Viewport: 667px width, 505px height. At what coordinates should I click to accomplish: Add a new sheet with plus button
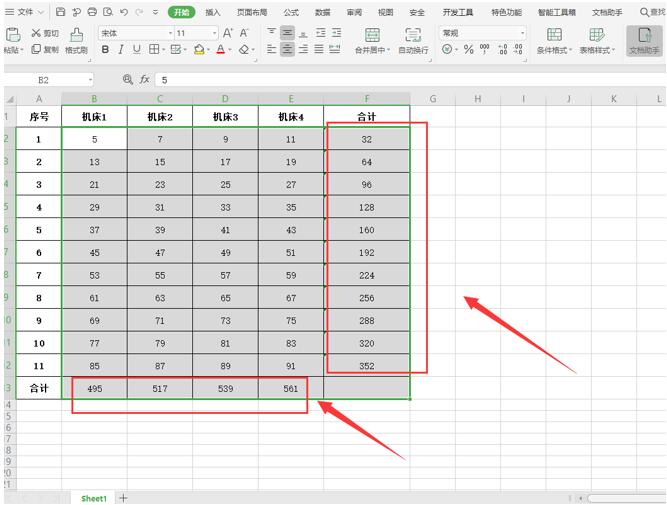click(x=123, y=498)
